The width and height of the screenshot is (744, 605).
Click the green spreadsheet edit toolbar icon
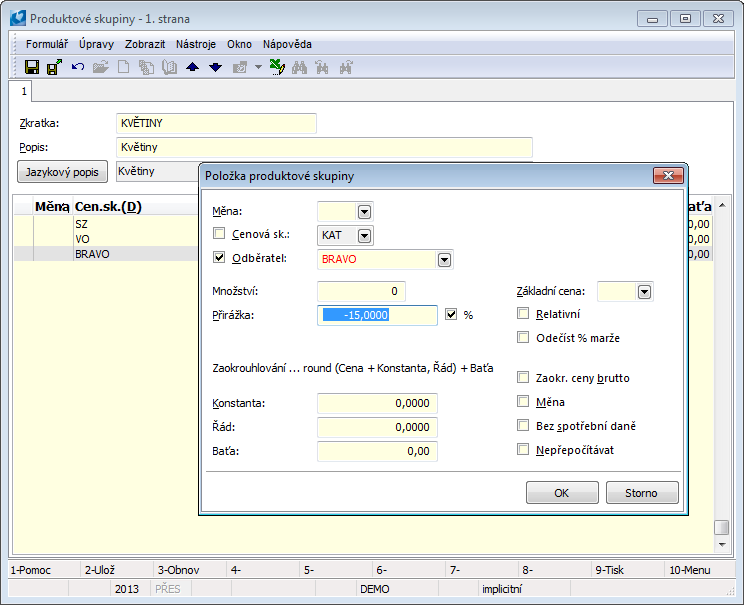[277, 67]
